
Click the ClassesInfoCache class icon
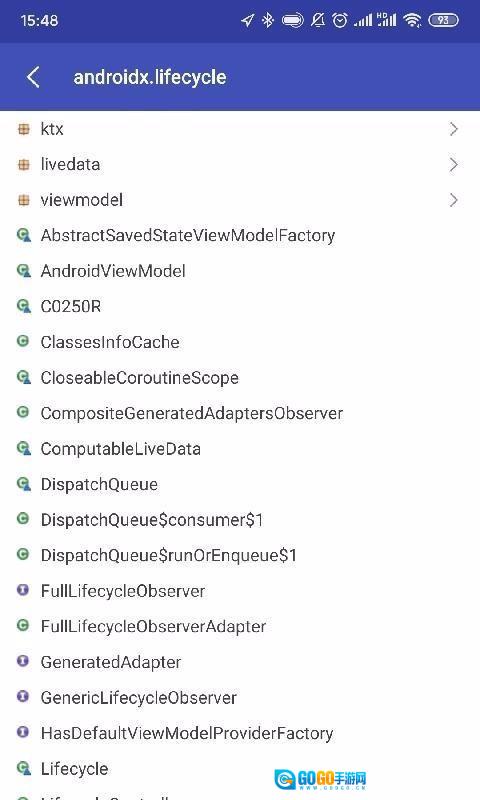click(x=23, y=341)
